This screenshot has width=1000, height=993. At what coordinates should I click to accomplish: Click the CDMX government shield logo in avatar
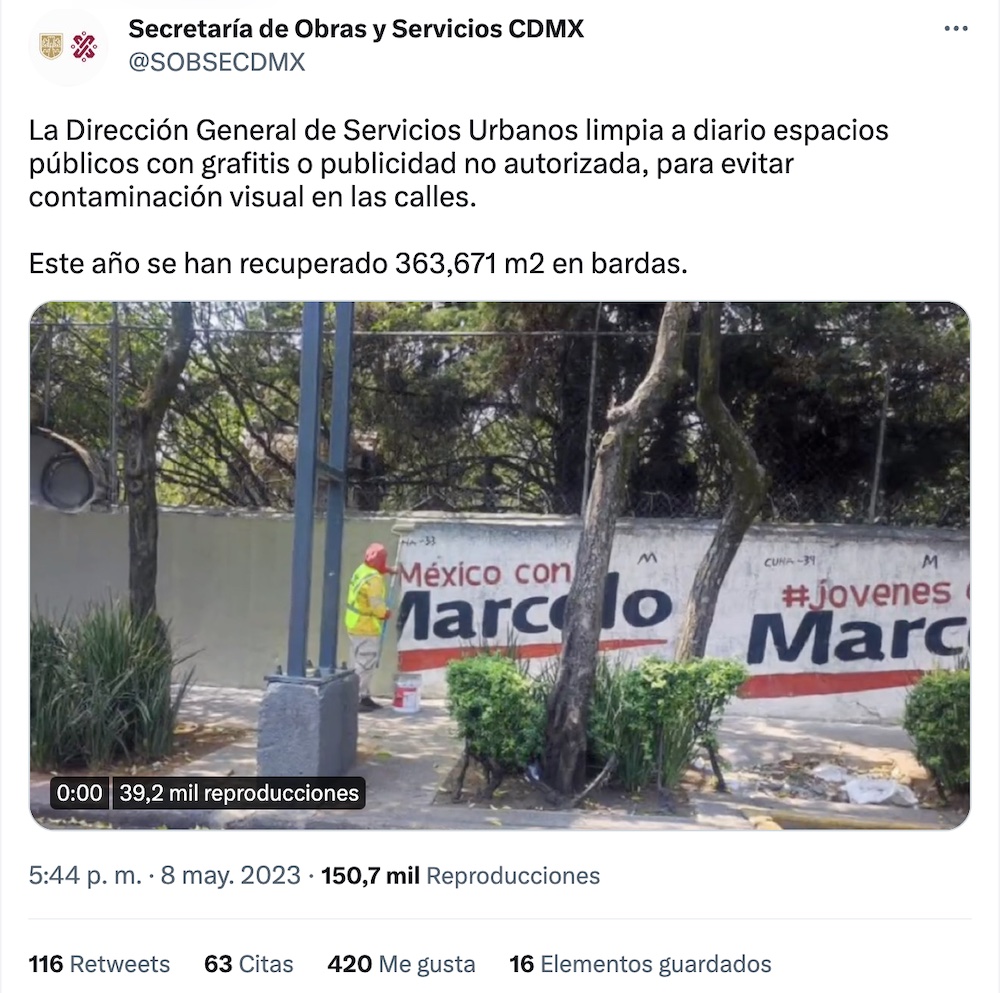coord(52,46)
